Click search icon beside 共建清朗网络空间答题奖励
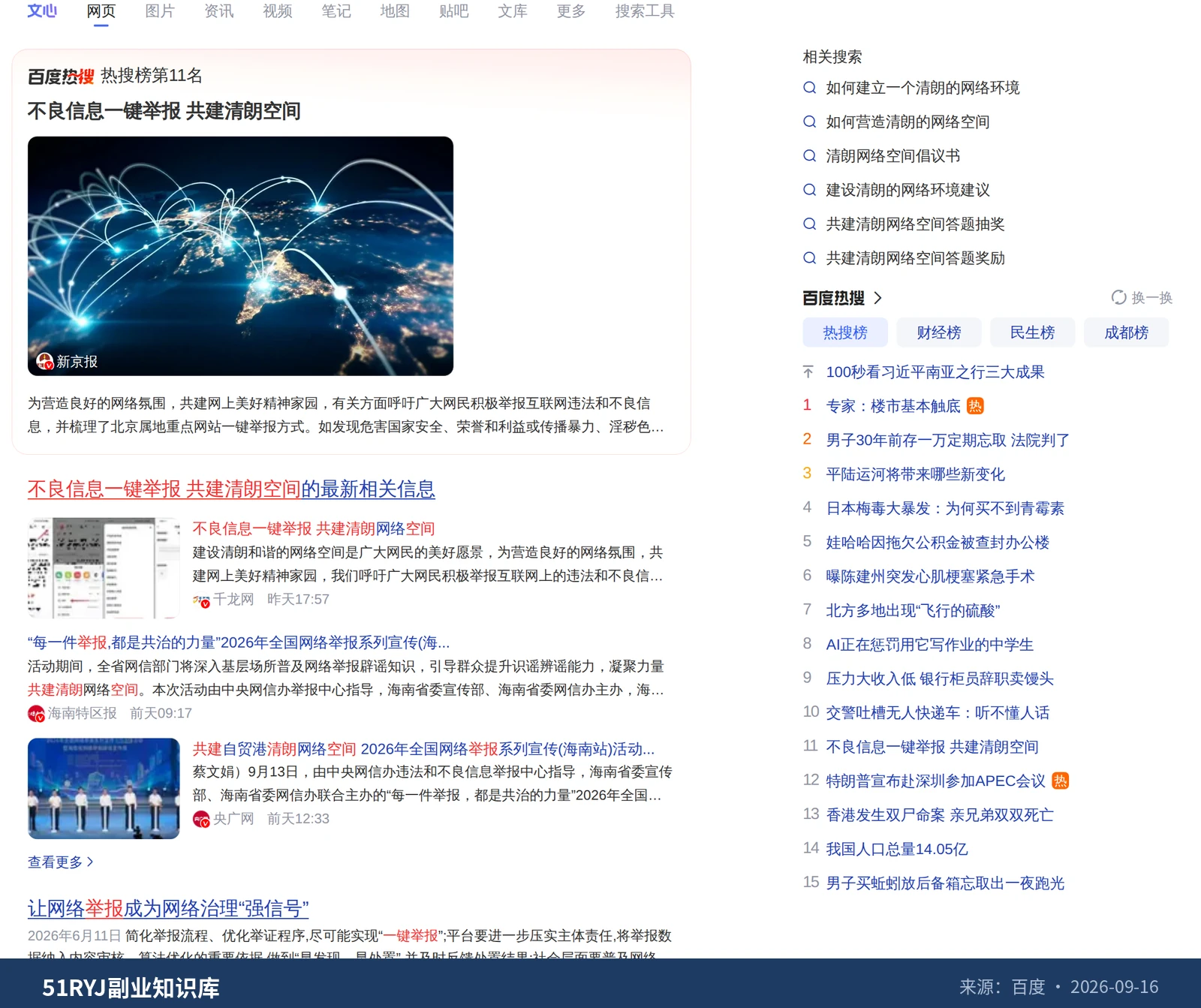The image size is (1201, 1008). [x=809, y=258]
